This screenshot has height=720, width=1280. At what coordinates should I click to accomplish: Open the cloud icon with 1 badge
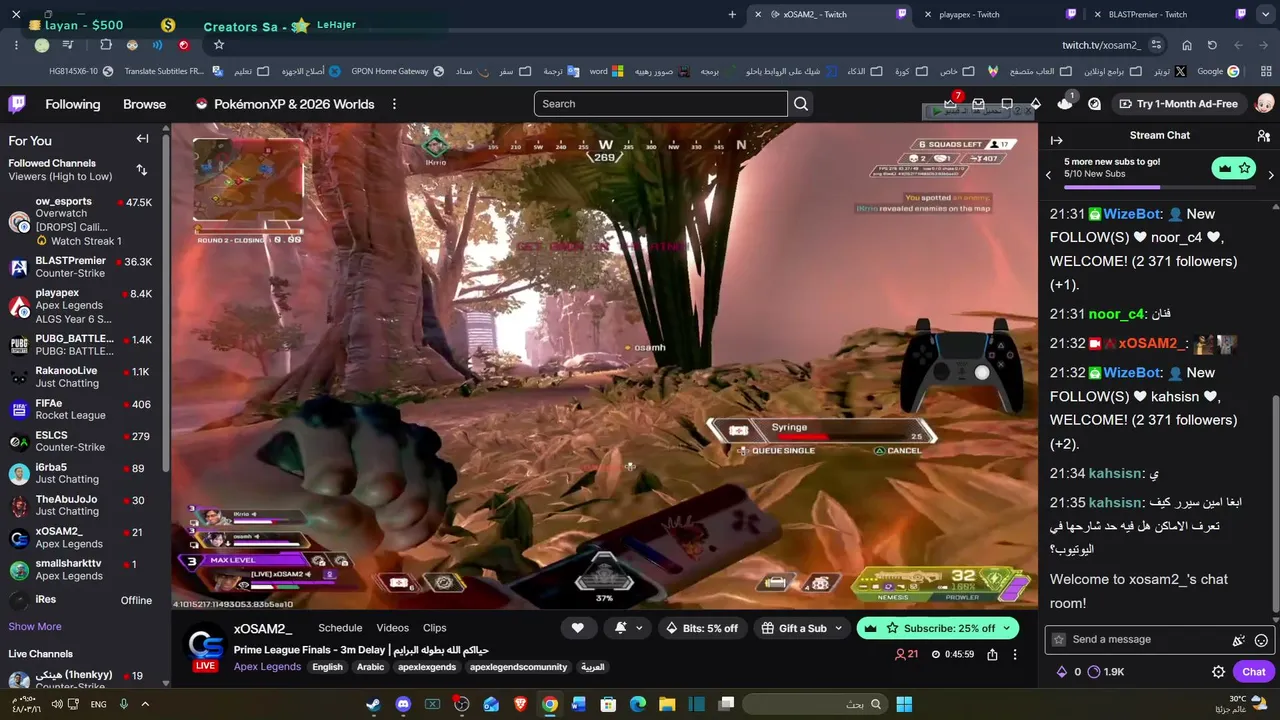[x=1066, y=103]
